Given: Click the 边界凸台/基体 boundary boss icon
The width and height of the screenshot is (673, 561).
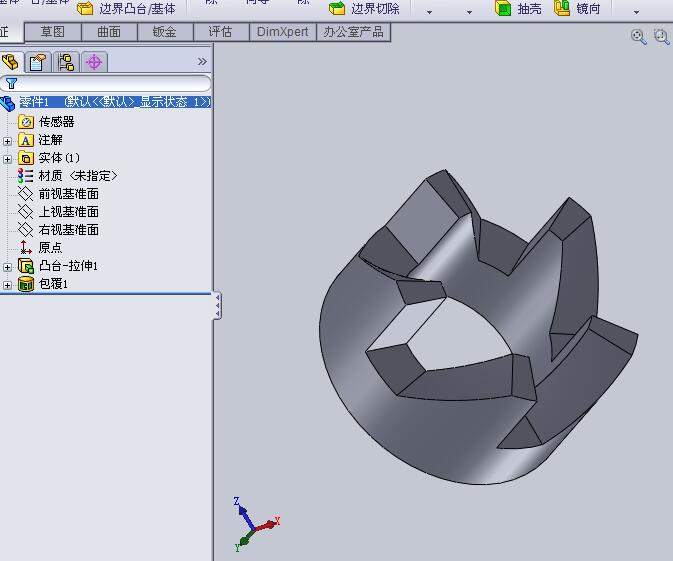Looking at the screenshot, I should pos(85,8).
